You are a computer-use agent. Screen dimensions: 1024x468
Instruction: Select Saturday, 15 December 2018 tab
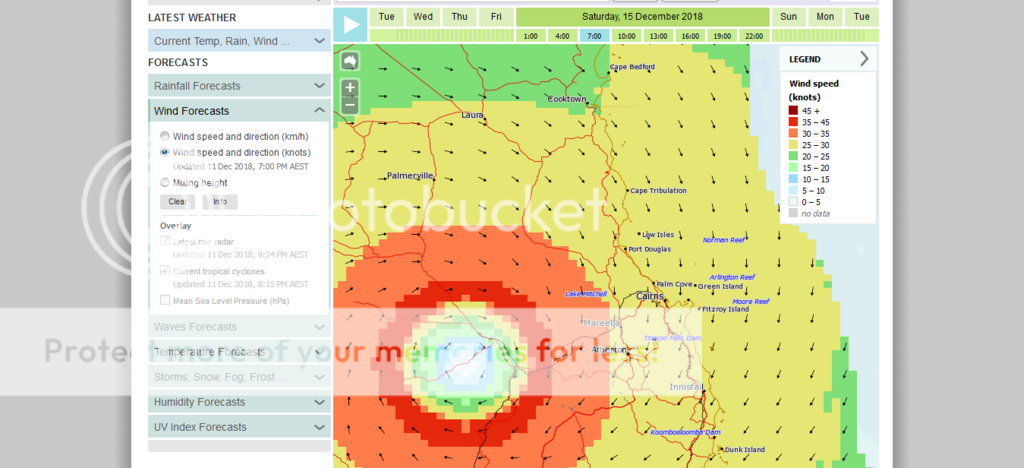pos(643,17)
